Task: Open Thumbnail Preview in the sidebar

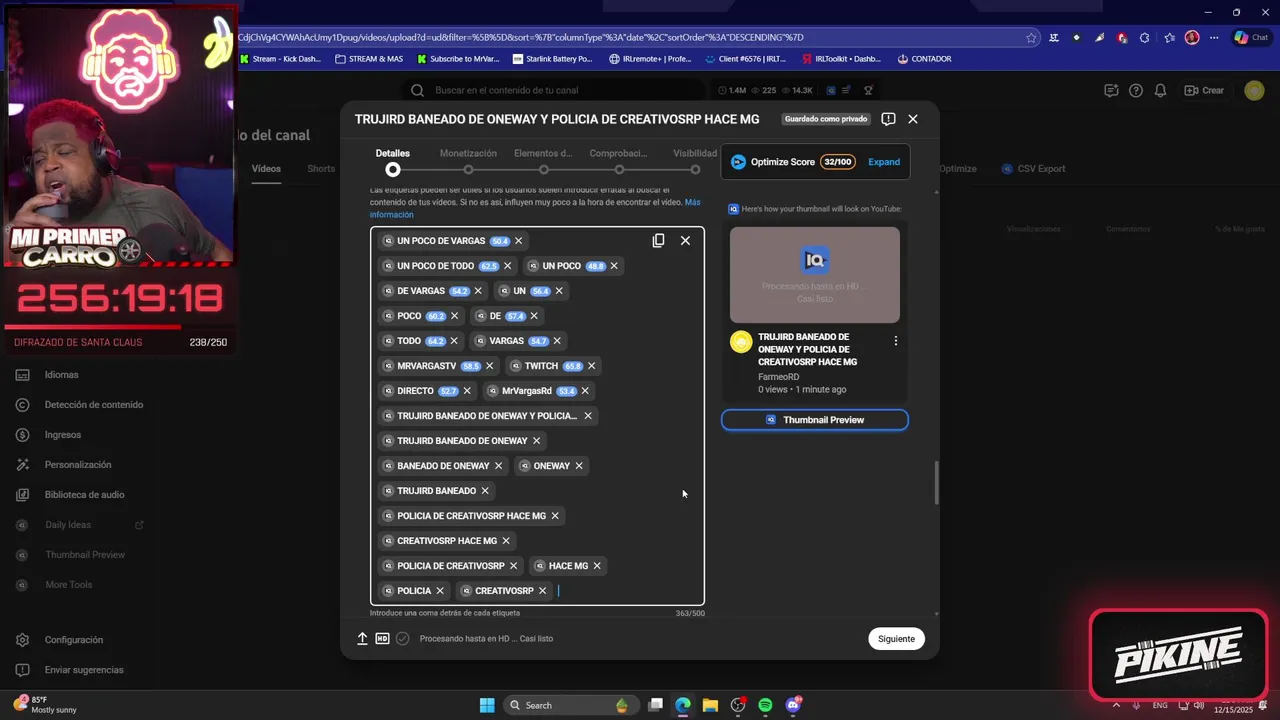Action: point(84,555)
